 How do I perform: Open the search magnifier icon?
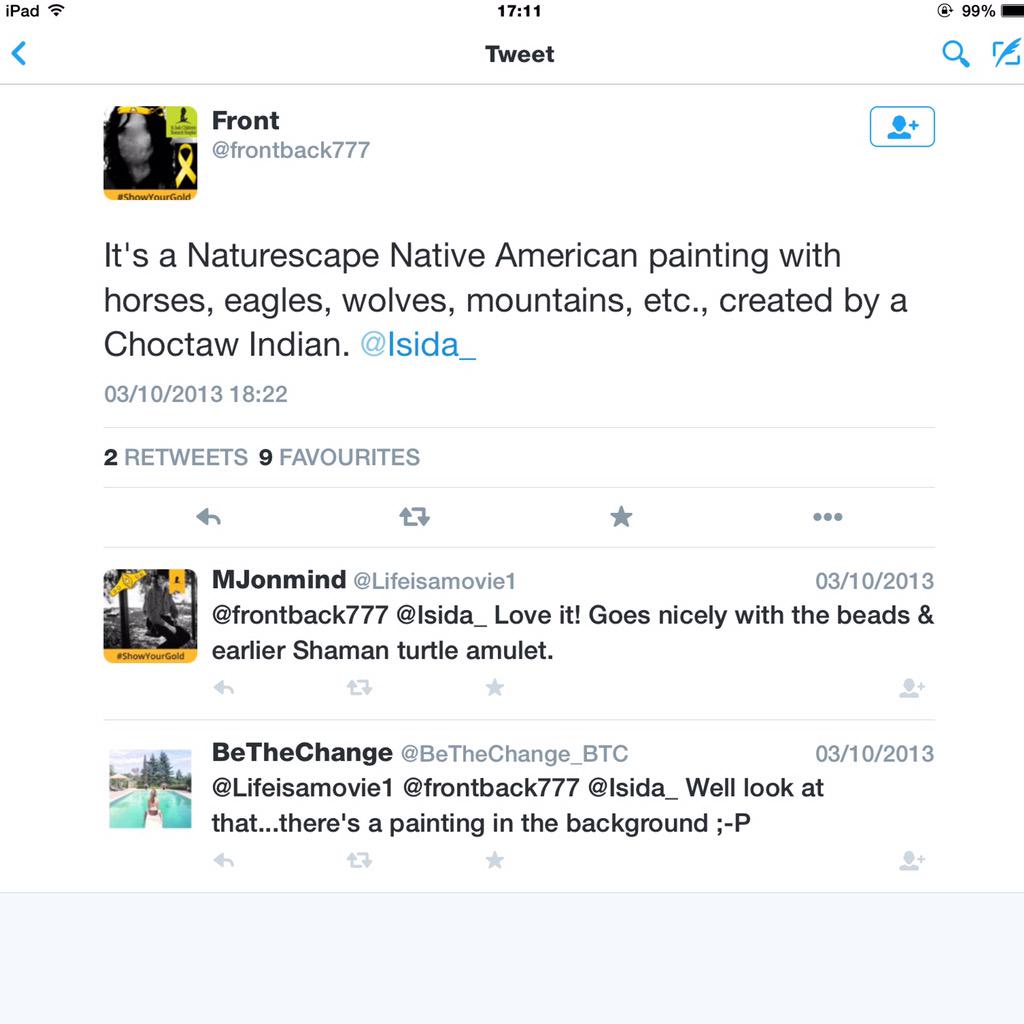[x=955, y=54]
